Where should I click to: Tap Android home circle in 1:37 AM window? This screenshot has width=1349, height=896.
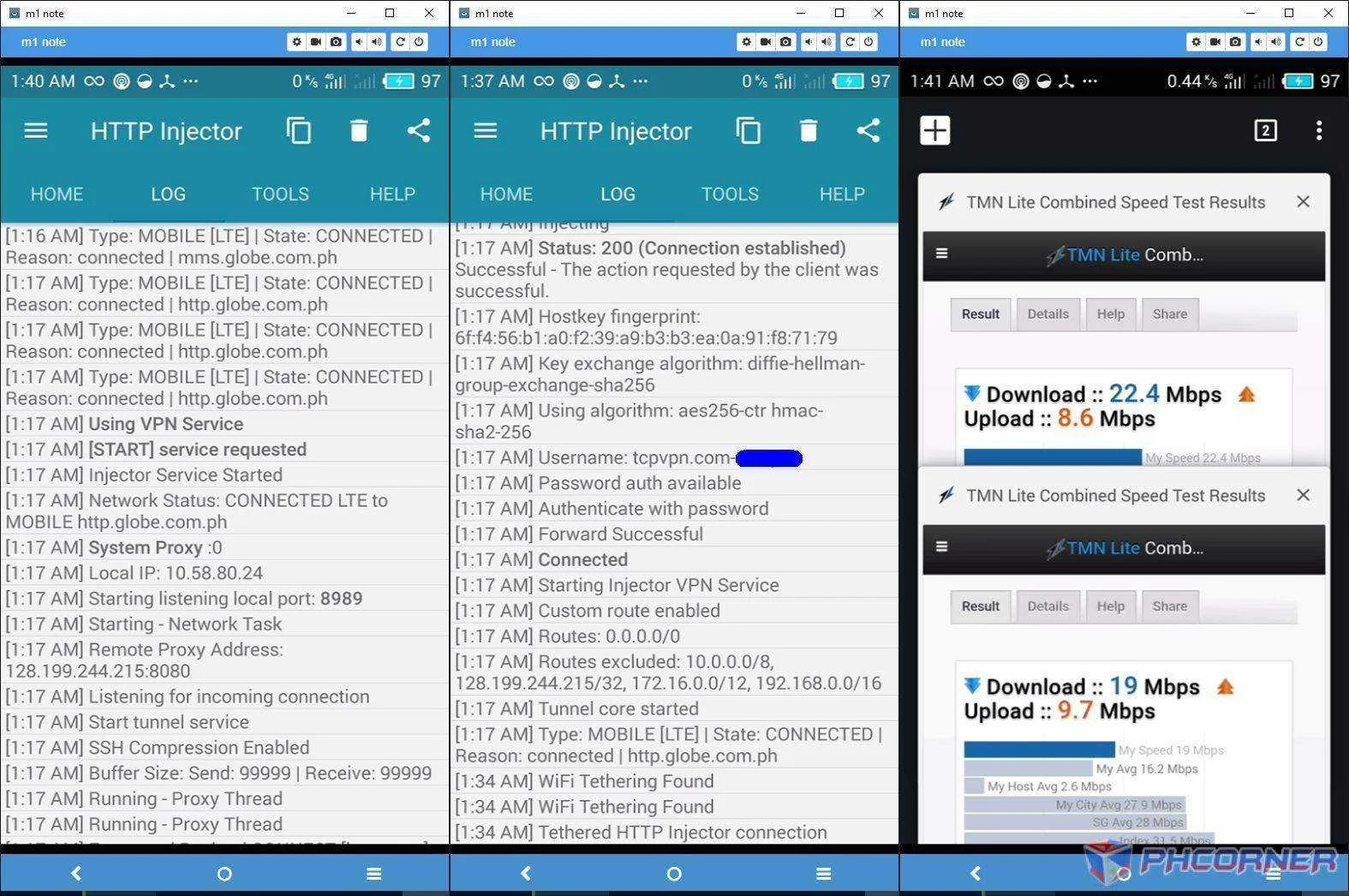[x=674, y=873]
